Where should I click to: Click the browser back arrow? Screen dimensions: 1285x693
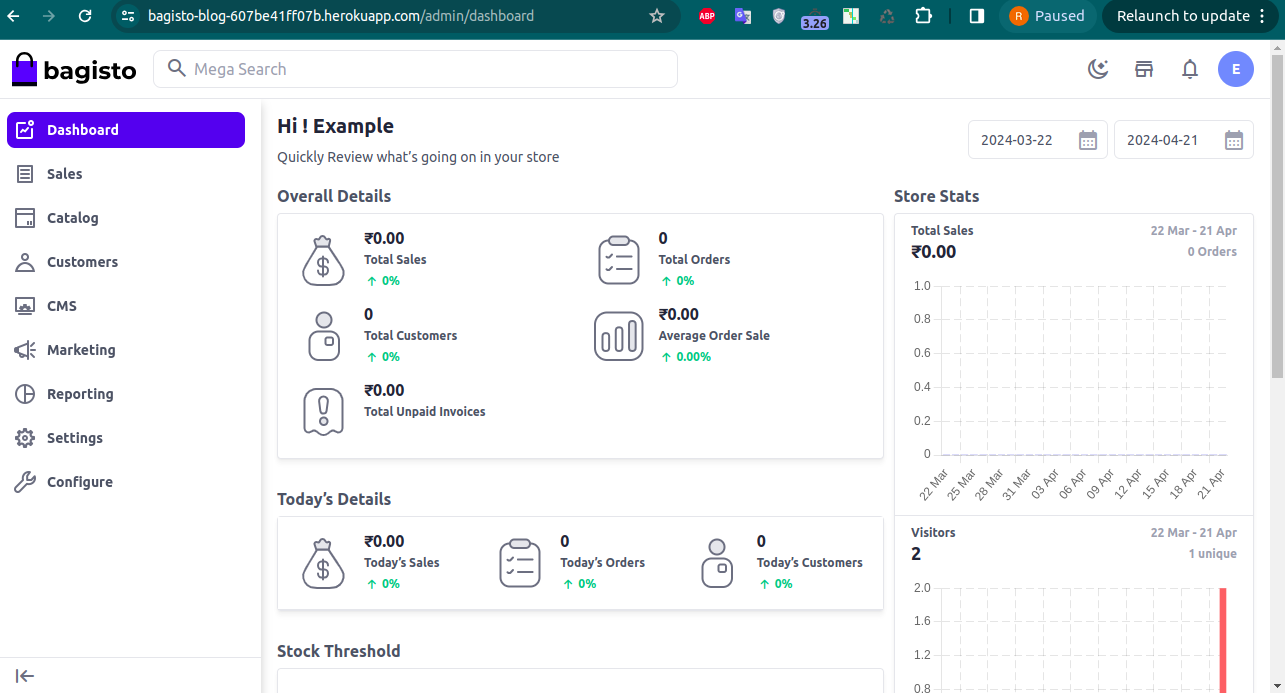(x=14, y=16)
